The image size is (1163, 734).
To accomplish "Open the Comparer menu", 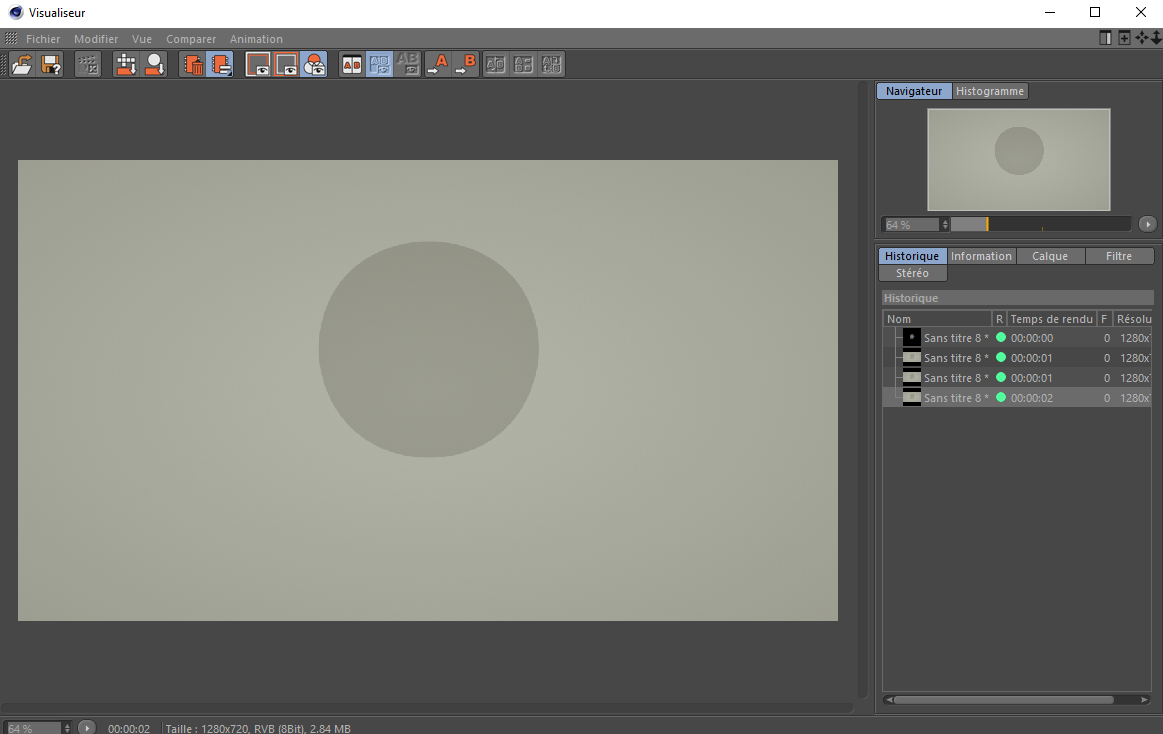I will click(x=191, y=39).
